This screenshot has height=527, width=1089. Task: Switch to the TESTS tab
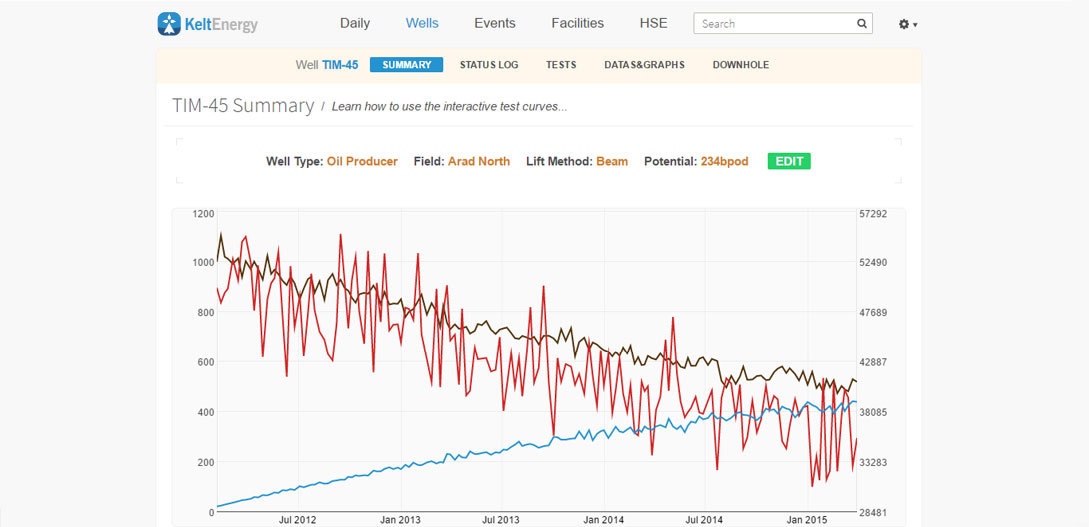pos(561,65)
